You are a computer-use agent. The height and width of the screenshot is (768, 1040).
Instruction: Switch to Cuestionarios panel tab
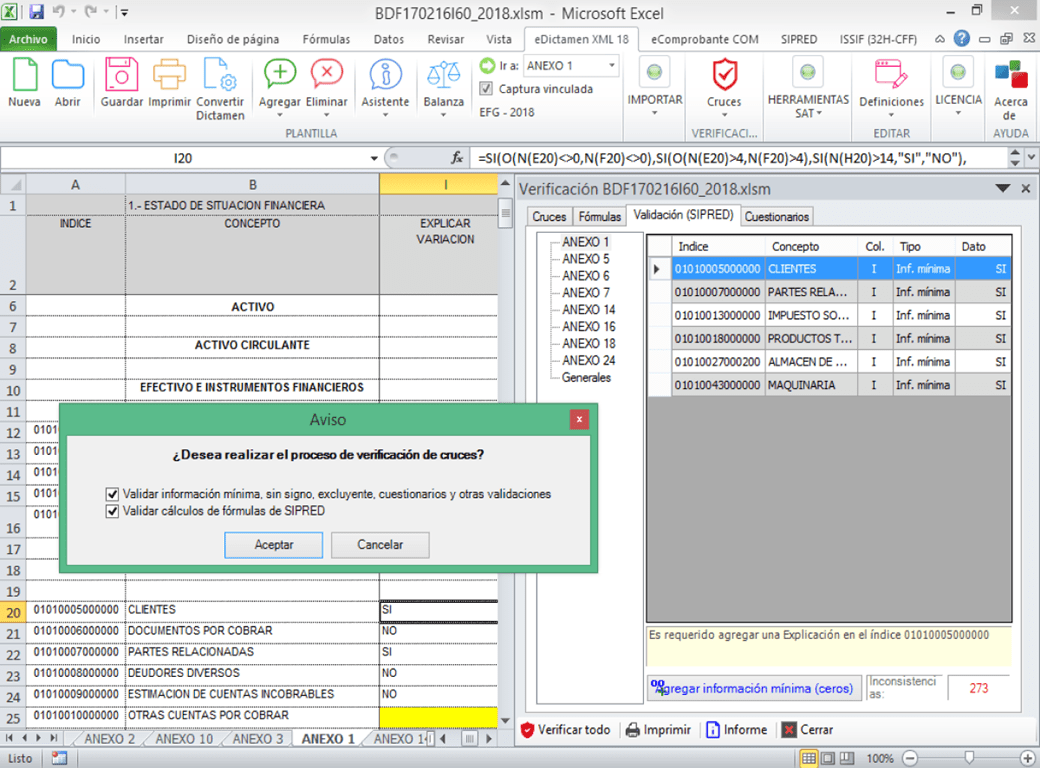pos(776,217)
